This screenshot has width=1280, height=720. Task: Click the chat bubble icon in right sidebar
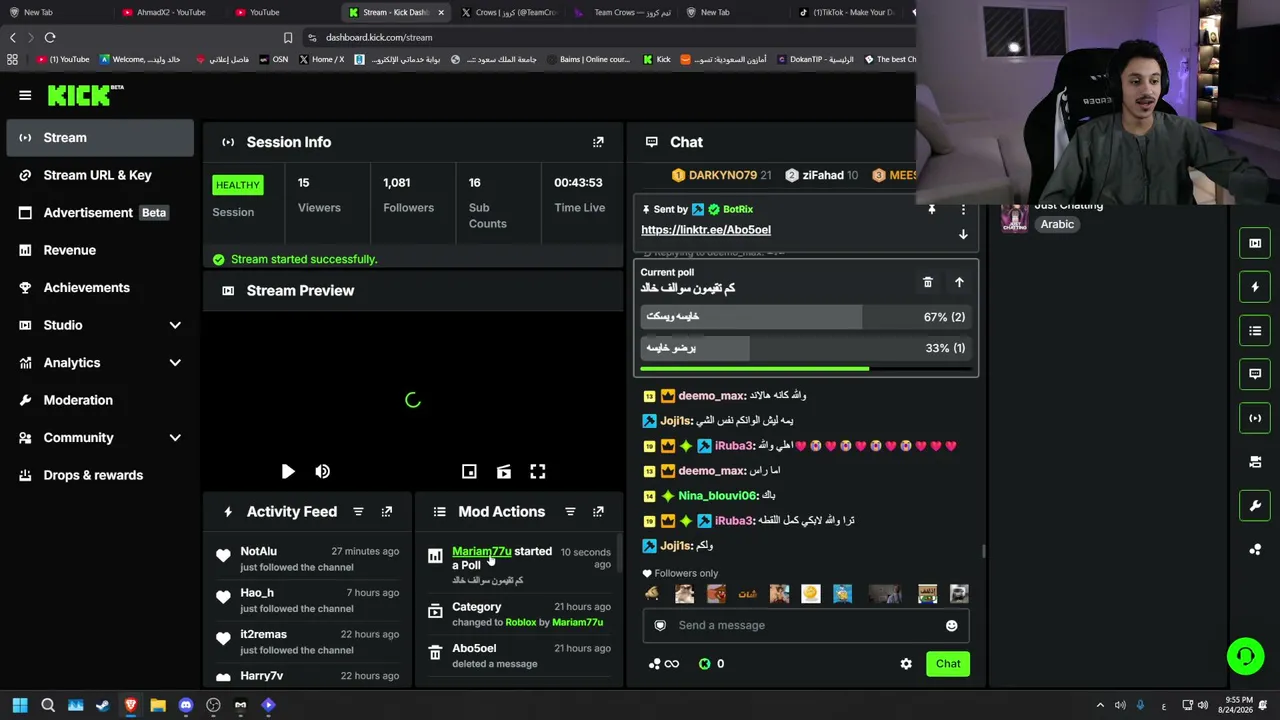pos(1255,374)
